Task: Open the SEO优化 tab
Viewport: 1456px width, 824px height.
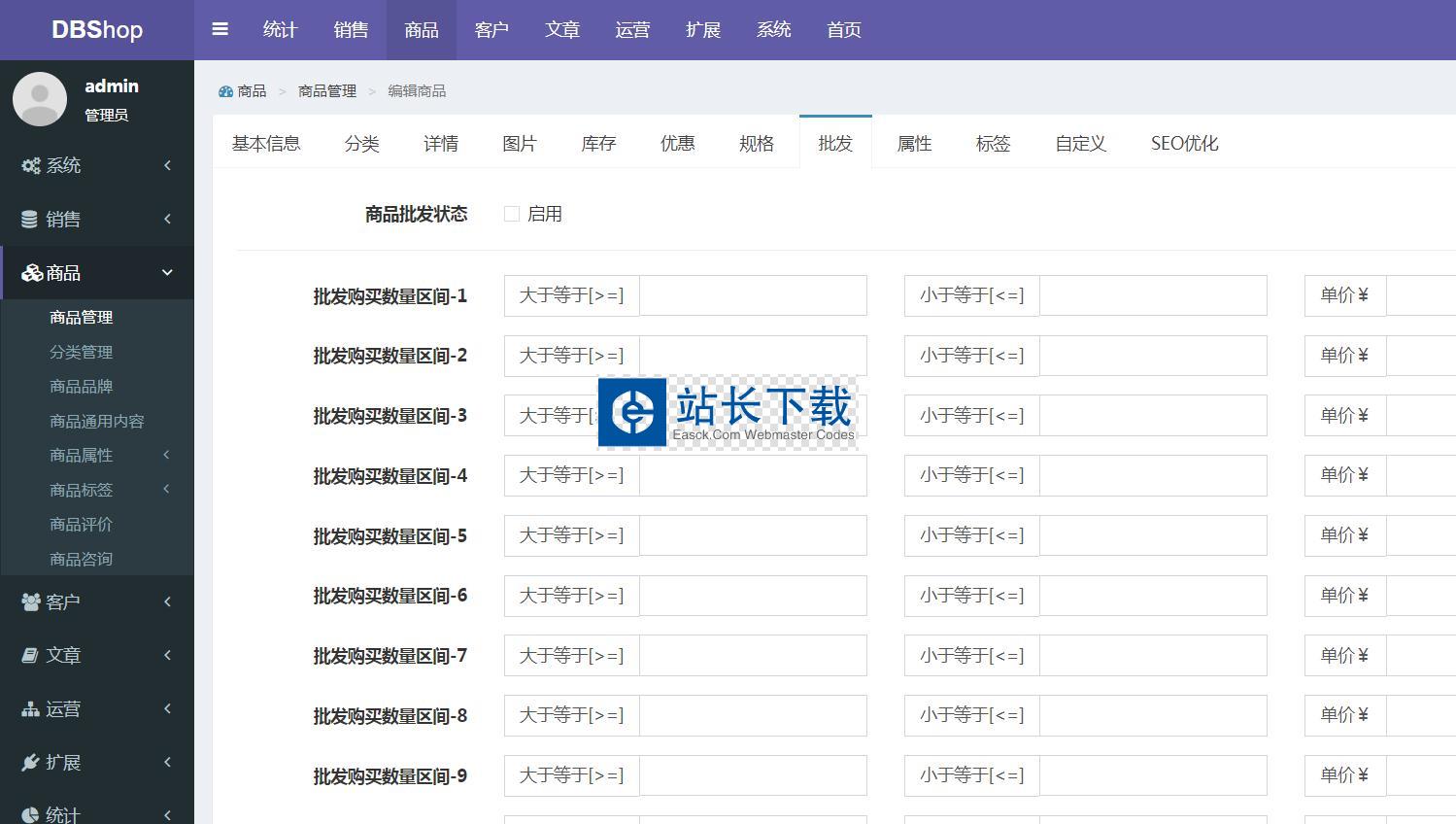Action: tap(1183, 144)
